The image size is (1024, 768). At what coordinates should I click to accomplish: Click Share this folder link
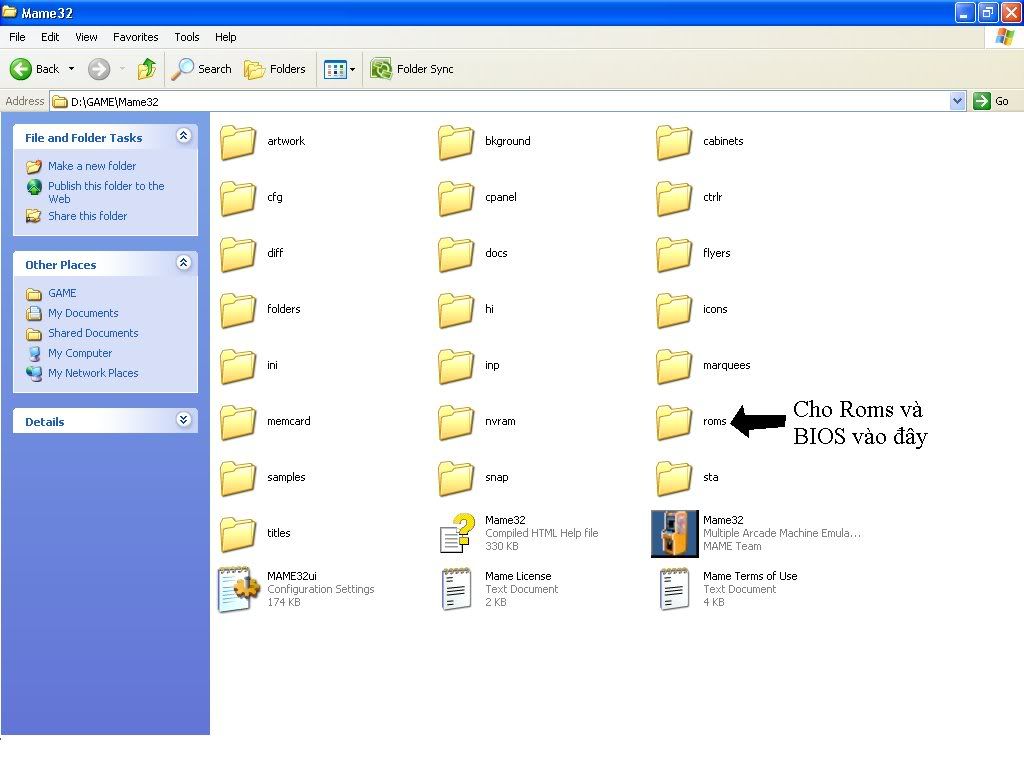88,216
